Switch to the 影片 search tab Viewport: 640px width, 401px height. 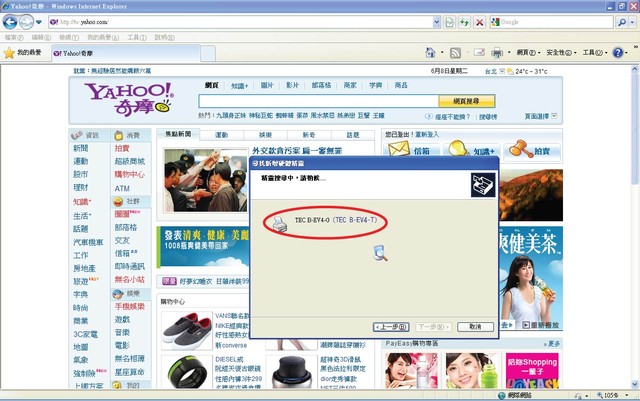click(292, 85)
